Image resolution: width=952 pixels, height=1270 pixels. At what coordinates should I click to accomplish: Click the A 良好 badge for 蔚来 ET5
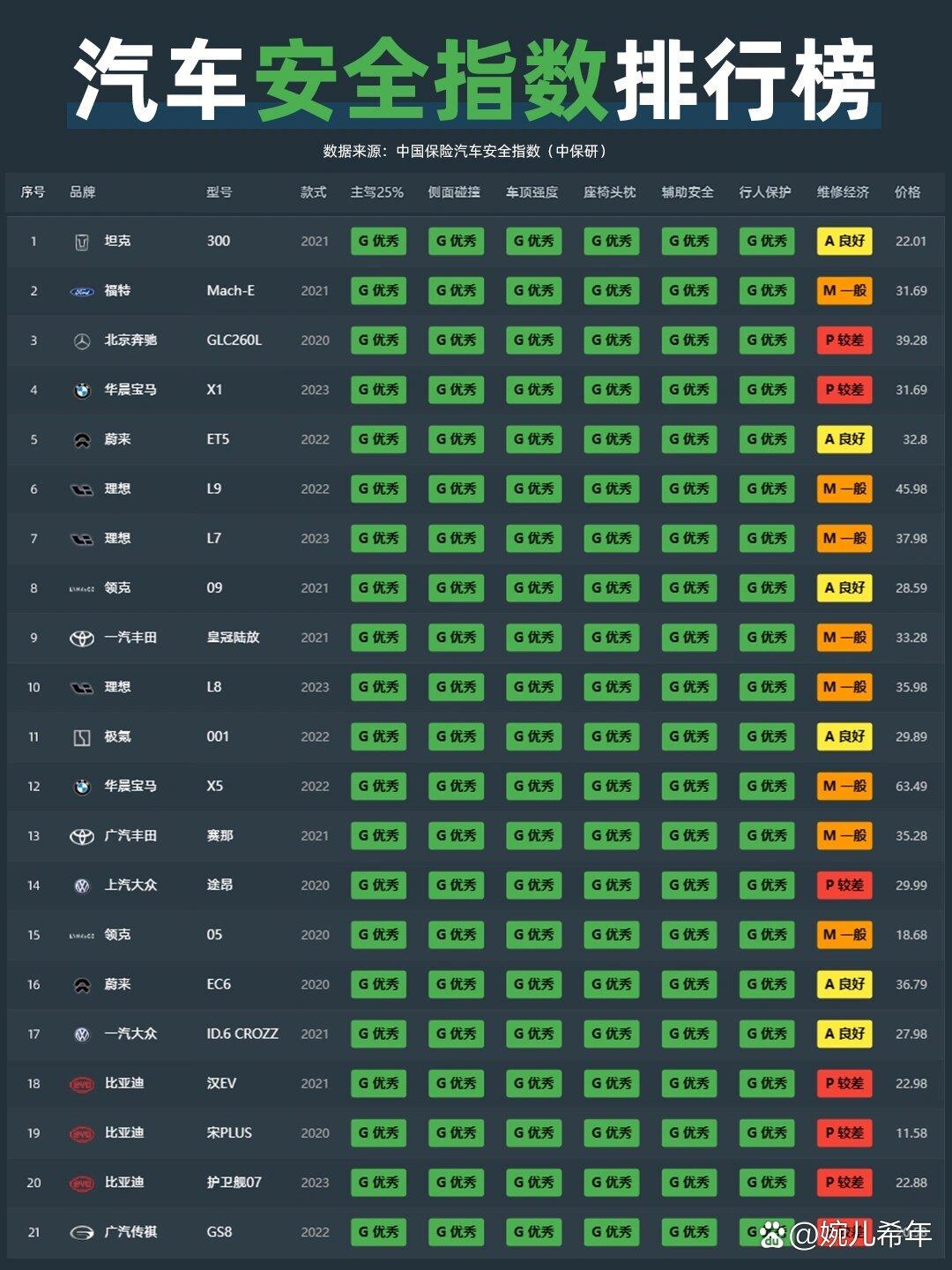tap(844, 439)
